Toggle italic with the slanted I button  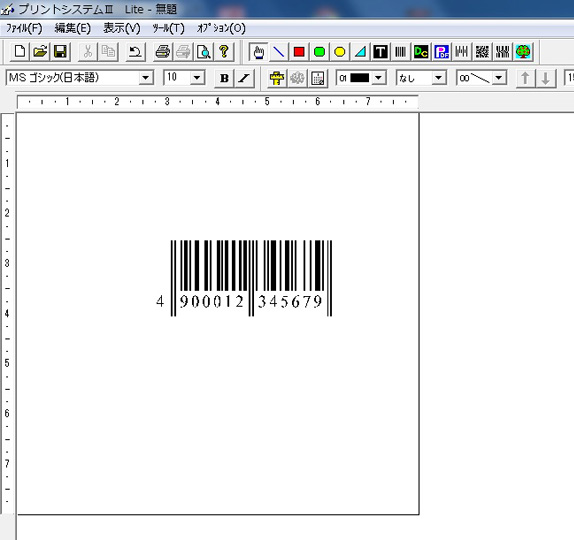244,78
